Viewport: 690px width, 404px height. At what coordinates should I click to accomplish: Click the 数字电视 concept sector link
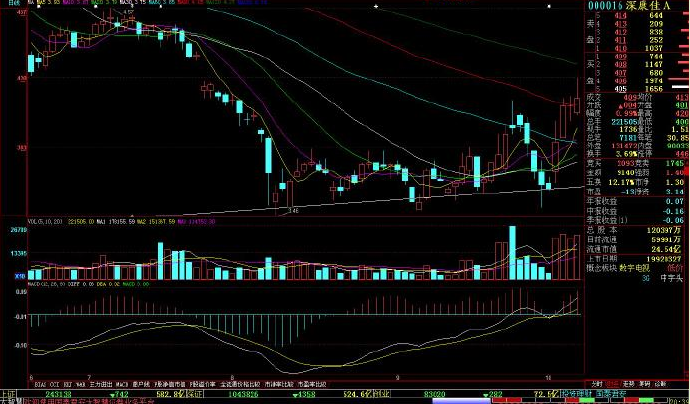[634, 268]
